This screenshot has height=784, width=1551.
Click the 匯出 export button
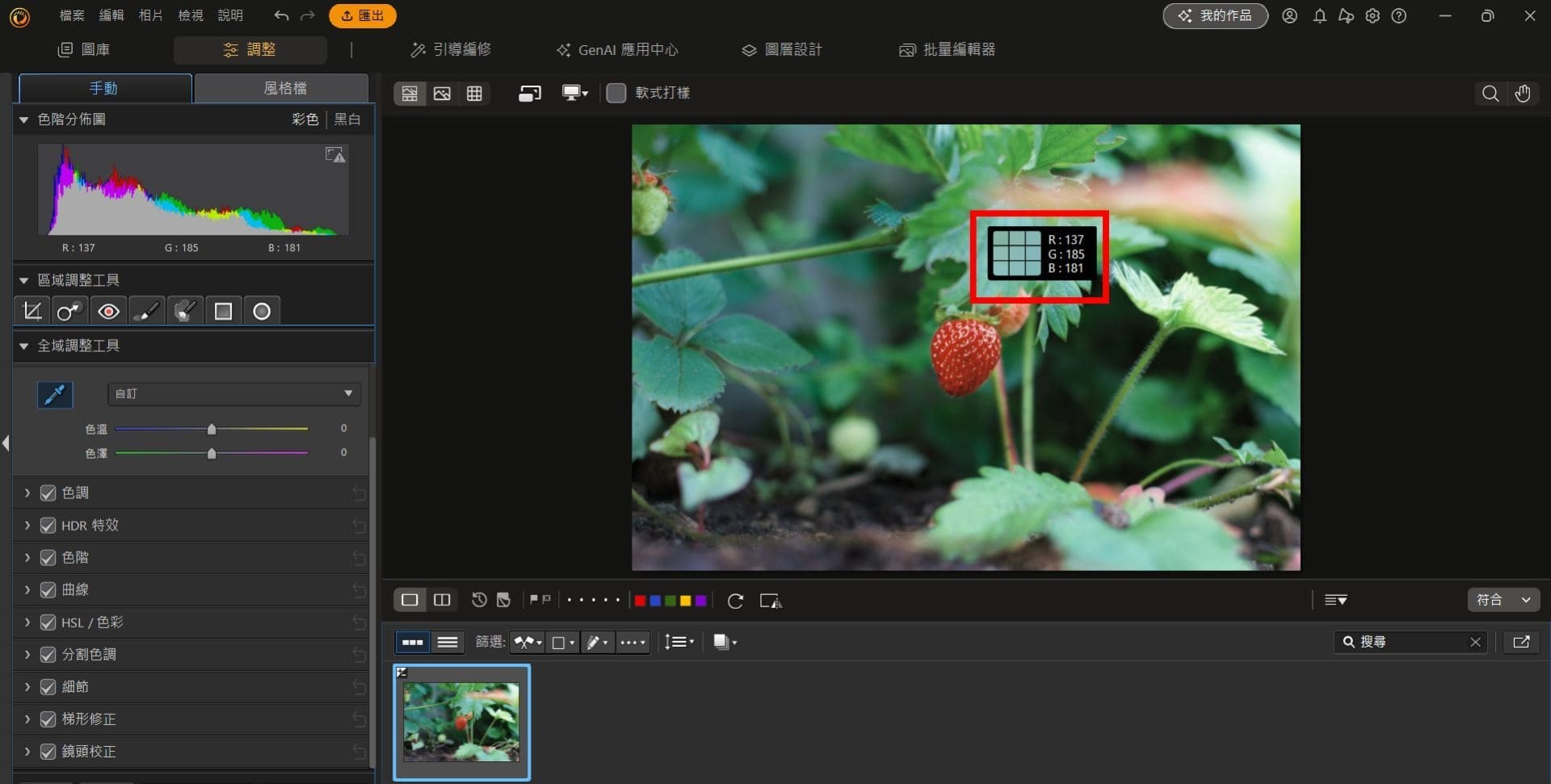pyautogui.click(x=363, y=15)
